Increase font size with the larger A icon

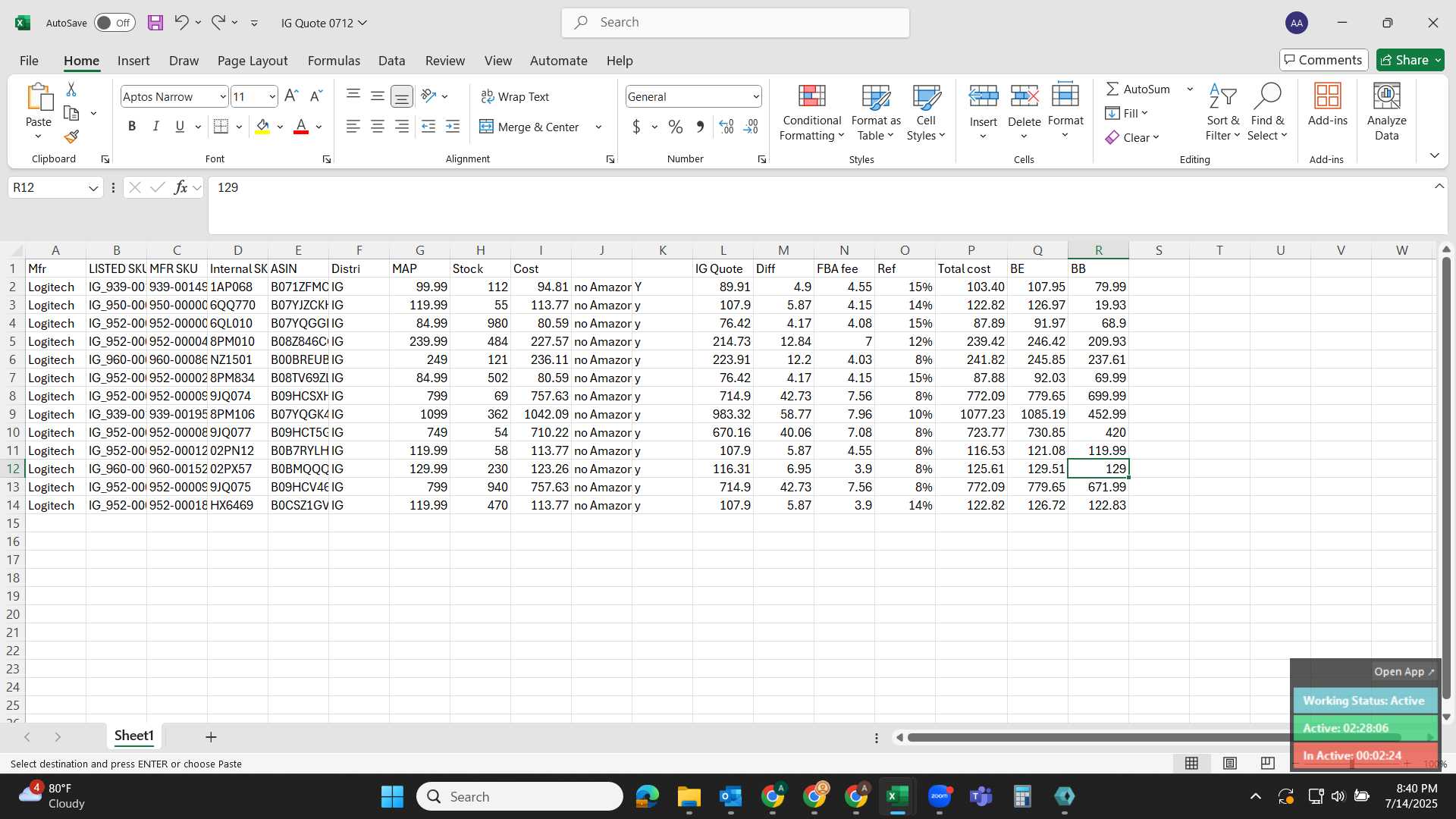click(291, 96)
